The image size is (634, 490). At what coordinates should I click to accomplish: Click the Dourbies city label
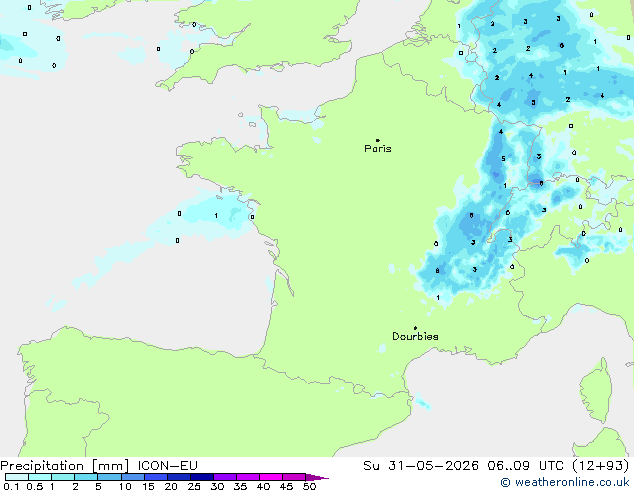(415, 336)
